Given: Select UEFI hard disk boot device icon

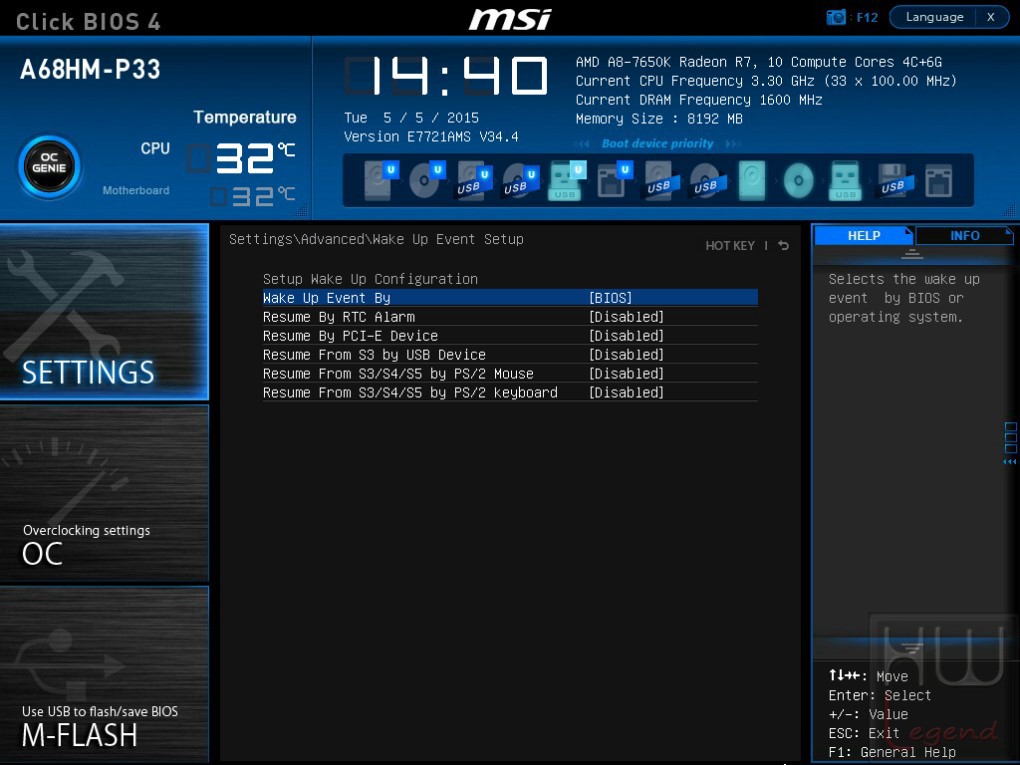Looking at the screenshot, I should (x=381, y=180).
